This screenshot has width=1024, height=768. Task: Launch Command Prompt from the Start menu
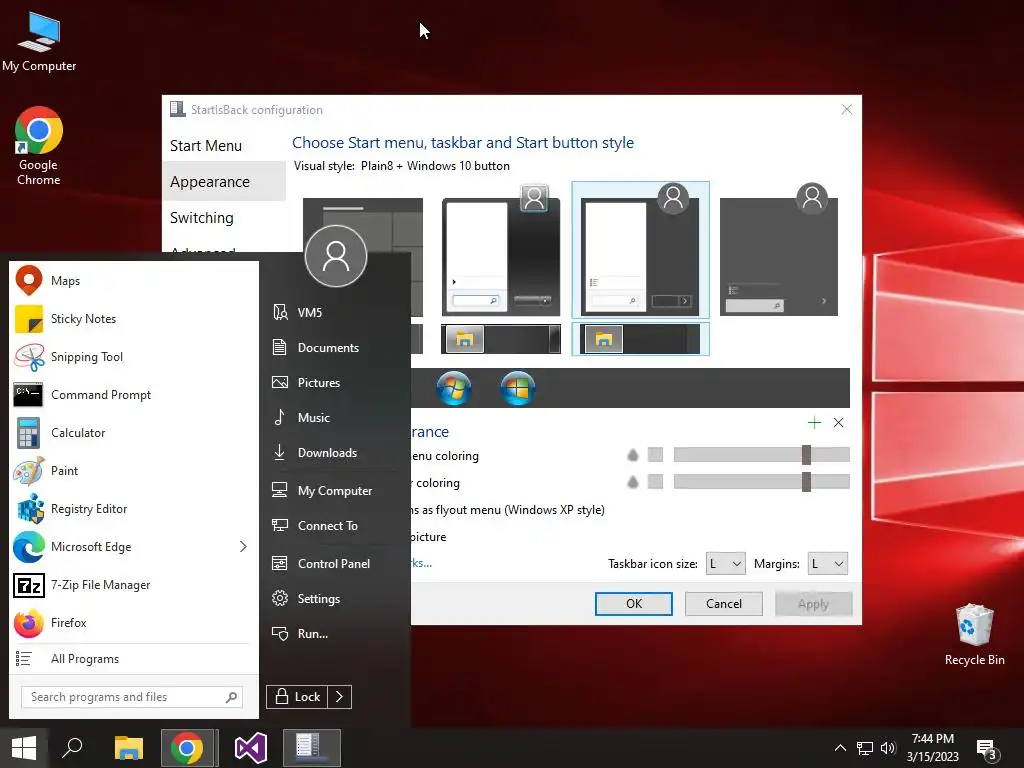point(134,394)
